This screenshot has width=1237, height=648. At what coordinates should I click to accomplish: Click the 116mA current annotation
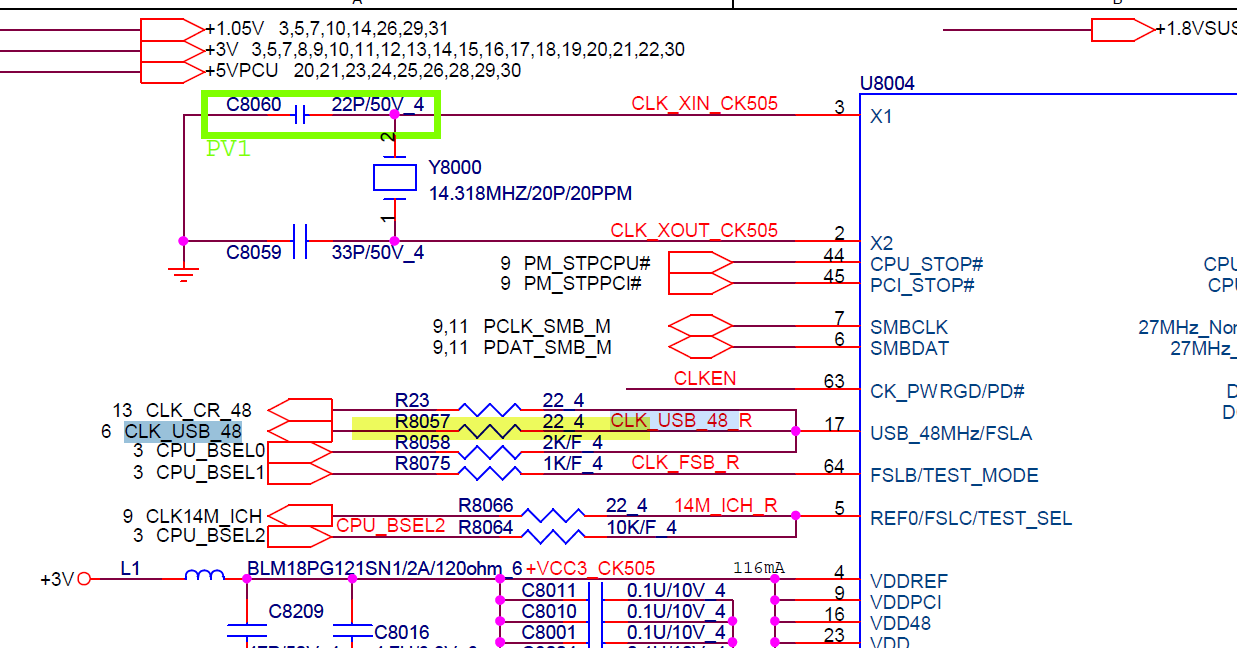pos(758,568)
